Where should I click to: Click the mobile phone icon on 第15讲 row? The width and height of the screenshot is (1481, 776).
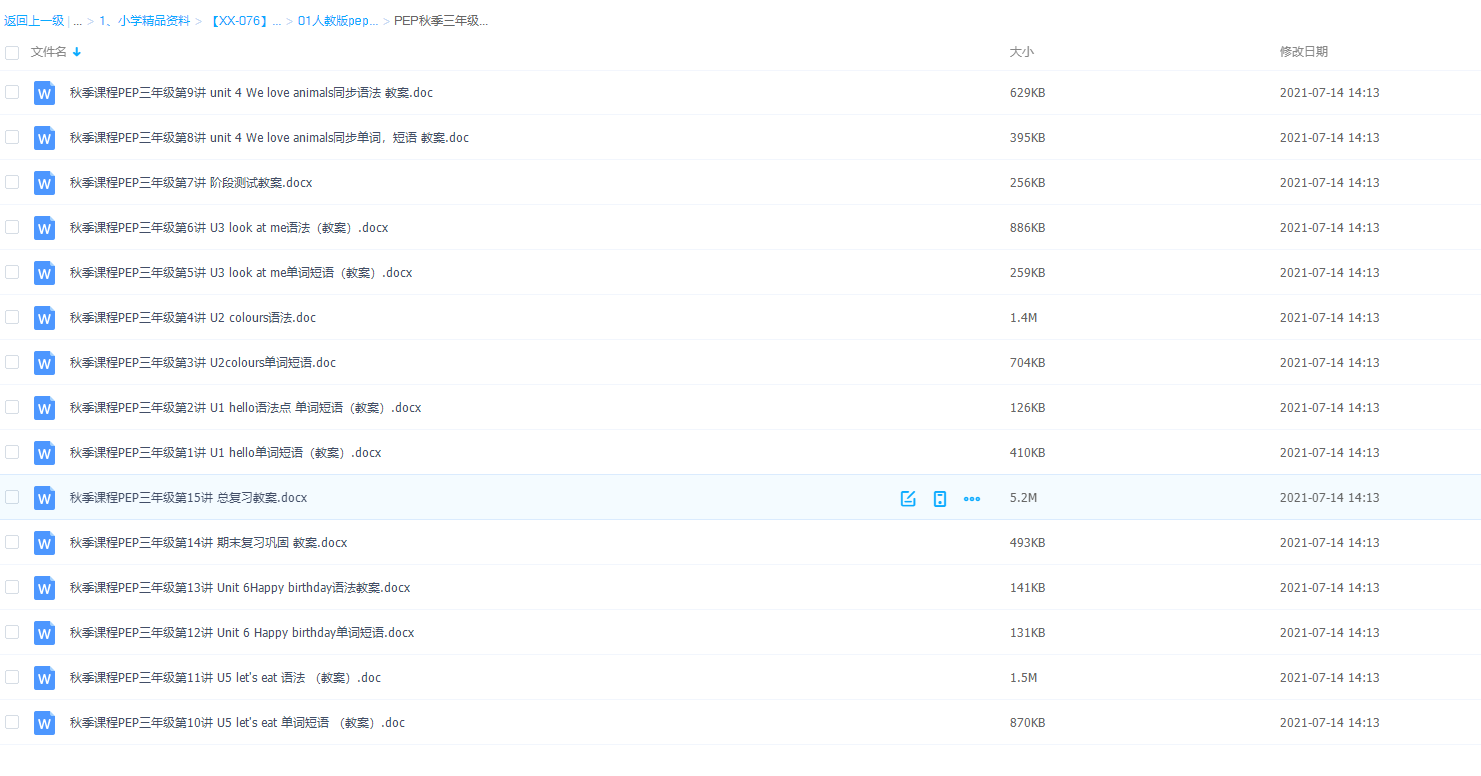(x=940, y=498)
